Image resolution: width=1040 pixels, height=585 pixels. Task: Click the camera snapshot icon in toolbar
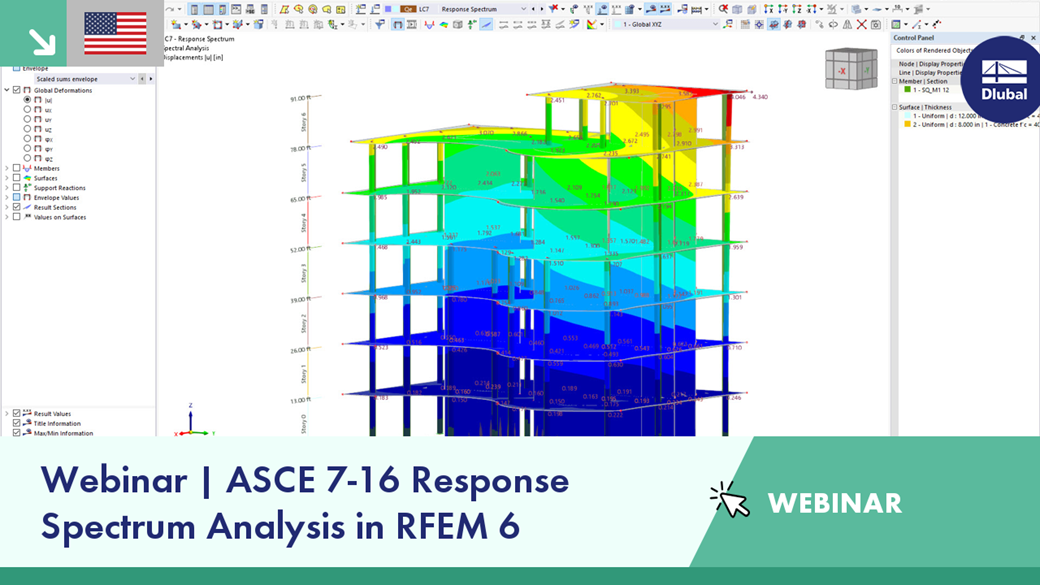pyautogui.click(x=876, y=25)
